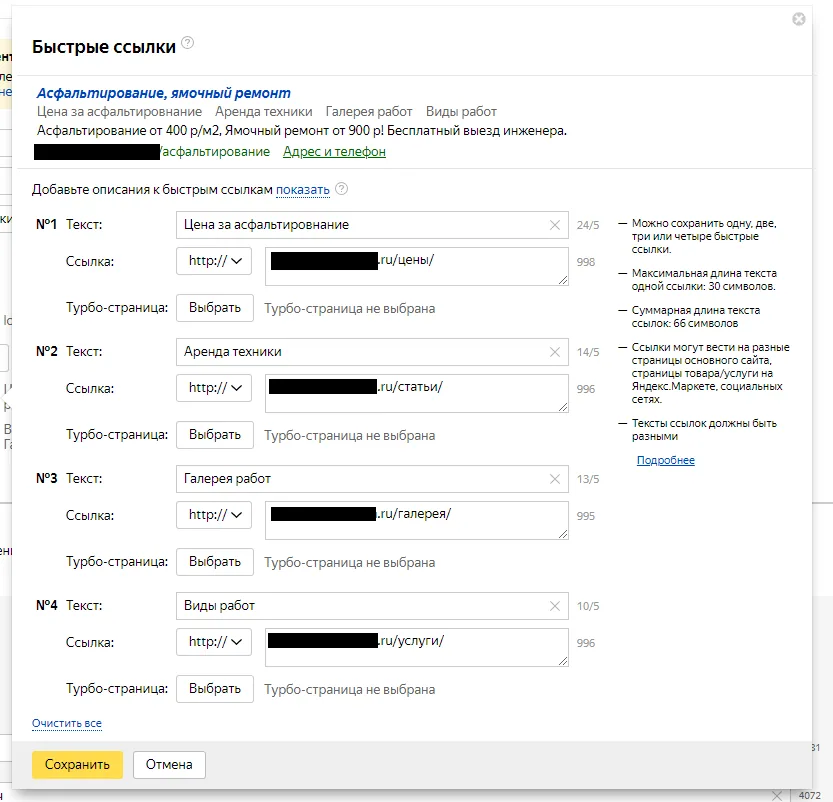Clear text of link №1 Цена за асфальтирование
The width and height of the screenshot is (833, 802).
point(555,225)
